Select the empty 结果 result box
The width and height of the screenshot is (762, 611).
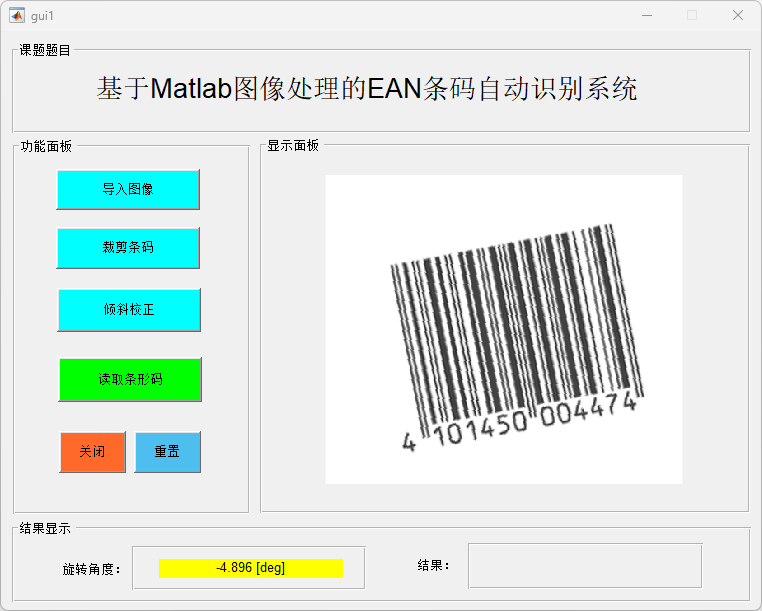[585, 566]
